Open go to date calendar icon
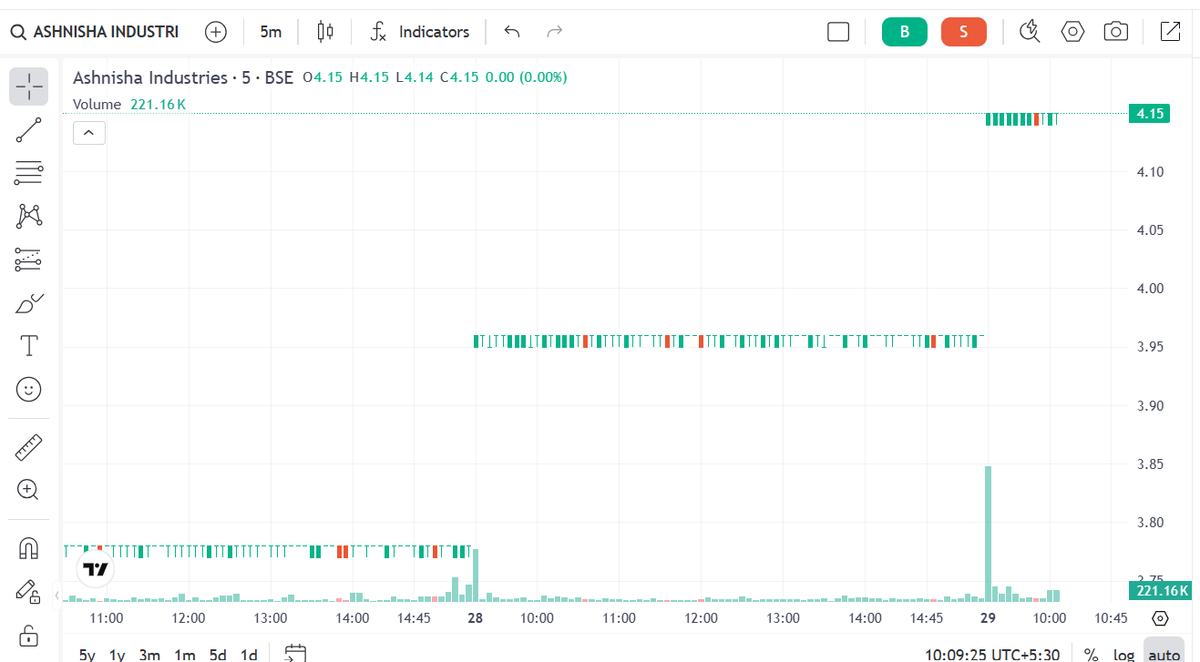Screen dimensions: 1200x662 (295, 654)
